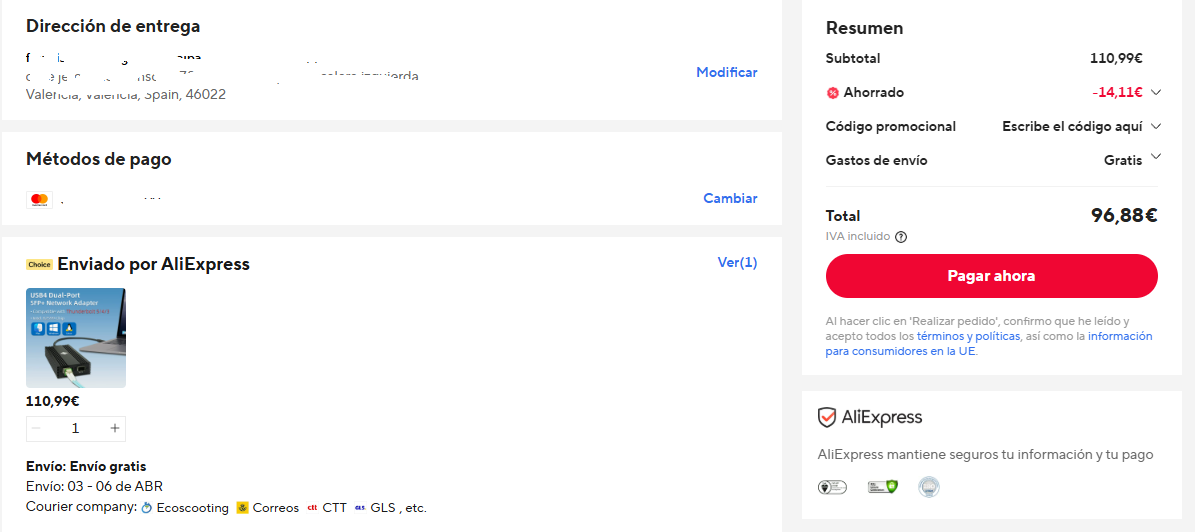This screenshot has height=532, width=1195.
Task: Click the AliExpress shield logo
Action: coord(827,417)
